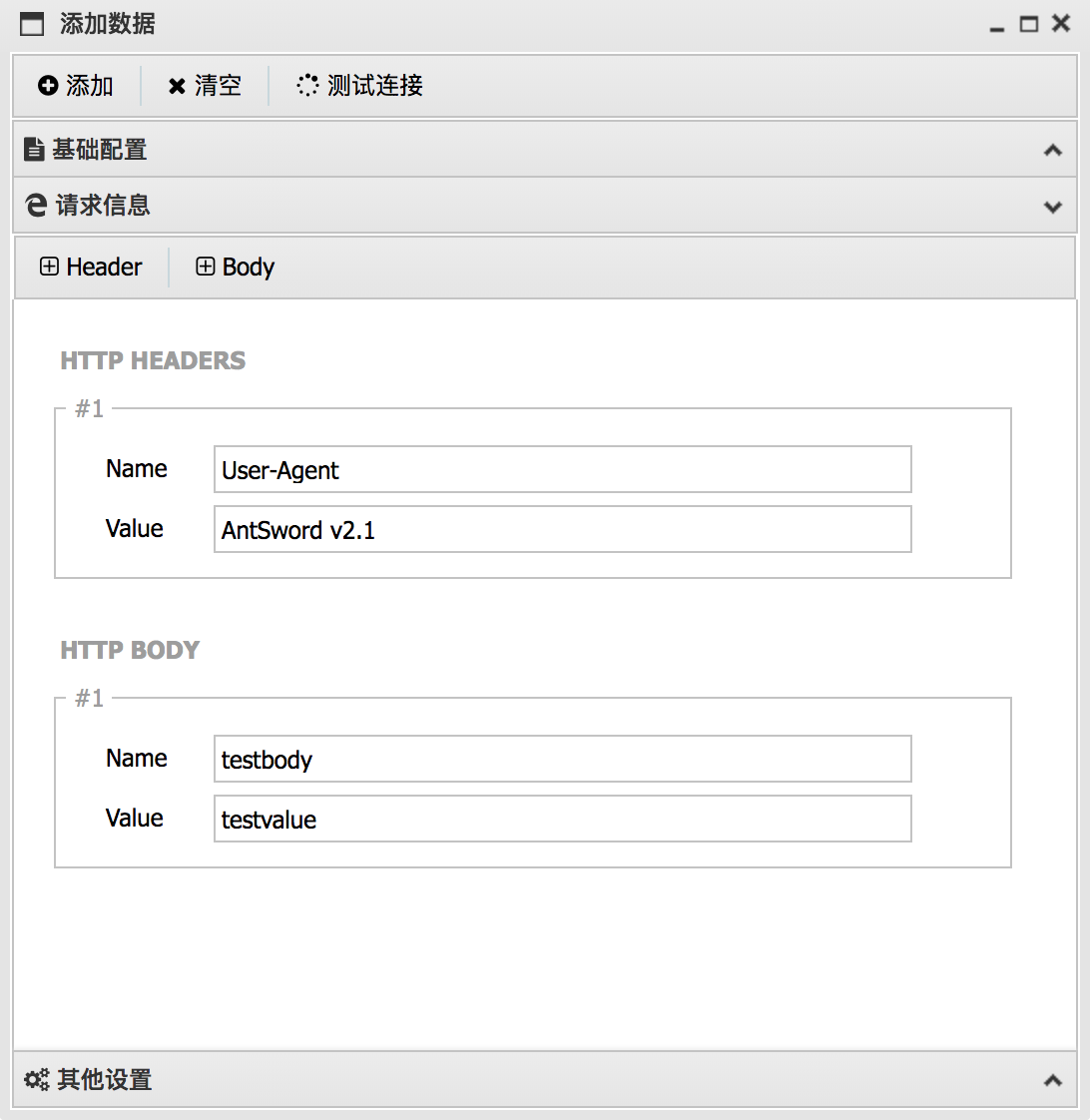Click the plus-square icon next to Body
The image size is (1092, 1120).
tap(205, 267)
